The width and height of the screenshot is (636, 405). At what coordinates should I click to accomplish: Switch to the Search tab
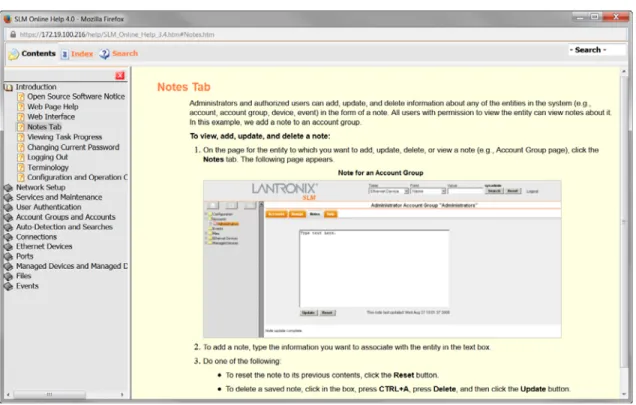125,53
